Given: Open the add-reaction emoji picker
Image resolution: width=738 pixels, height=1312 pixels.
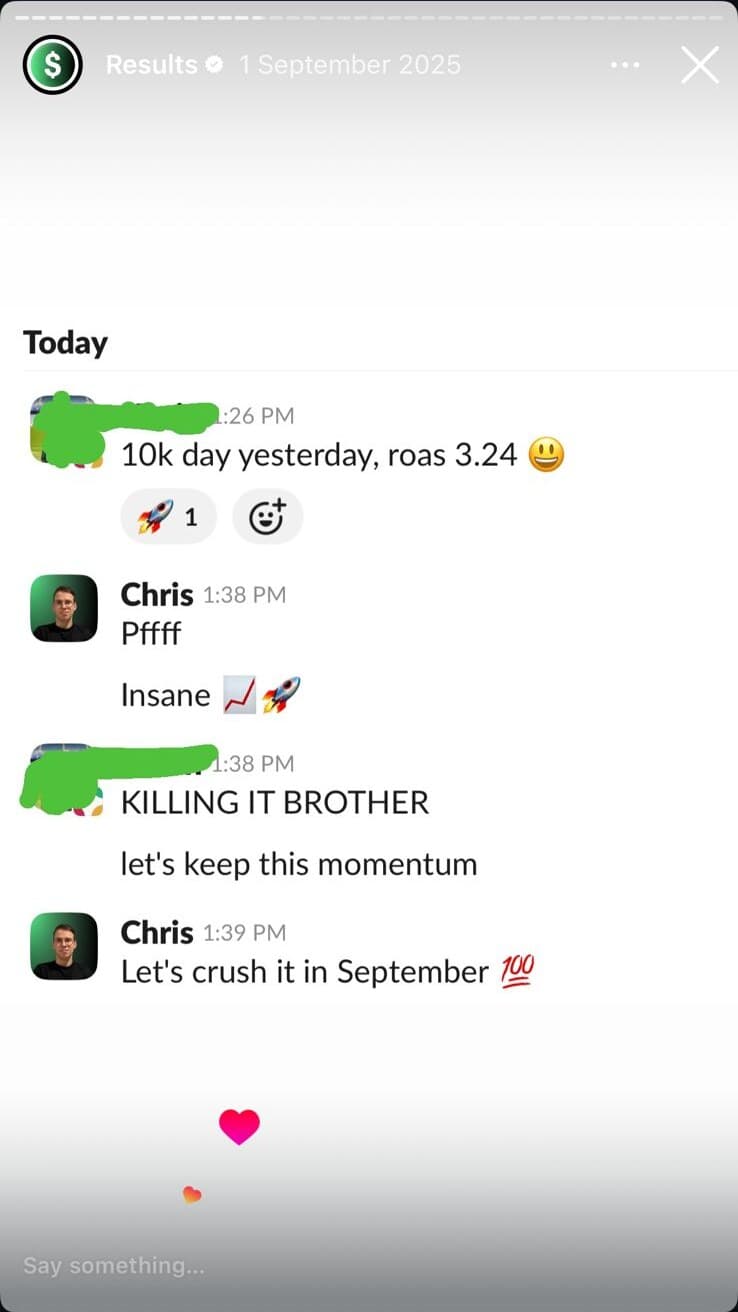Looking at the screenshot, I should 267,516.
